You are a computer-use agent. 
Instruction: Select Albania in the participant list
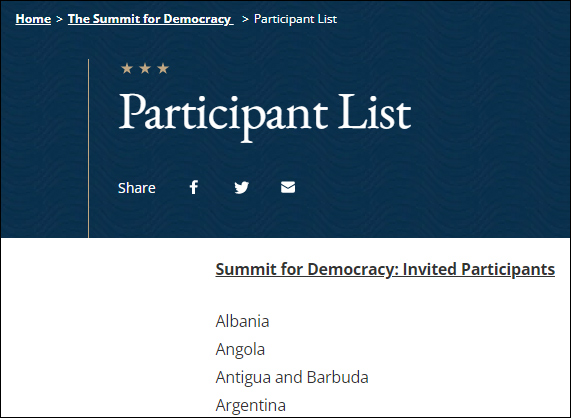[242, 321]
